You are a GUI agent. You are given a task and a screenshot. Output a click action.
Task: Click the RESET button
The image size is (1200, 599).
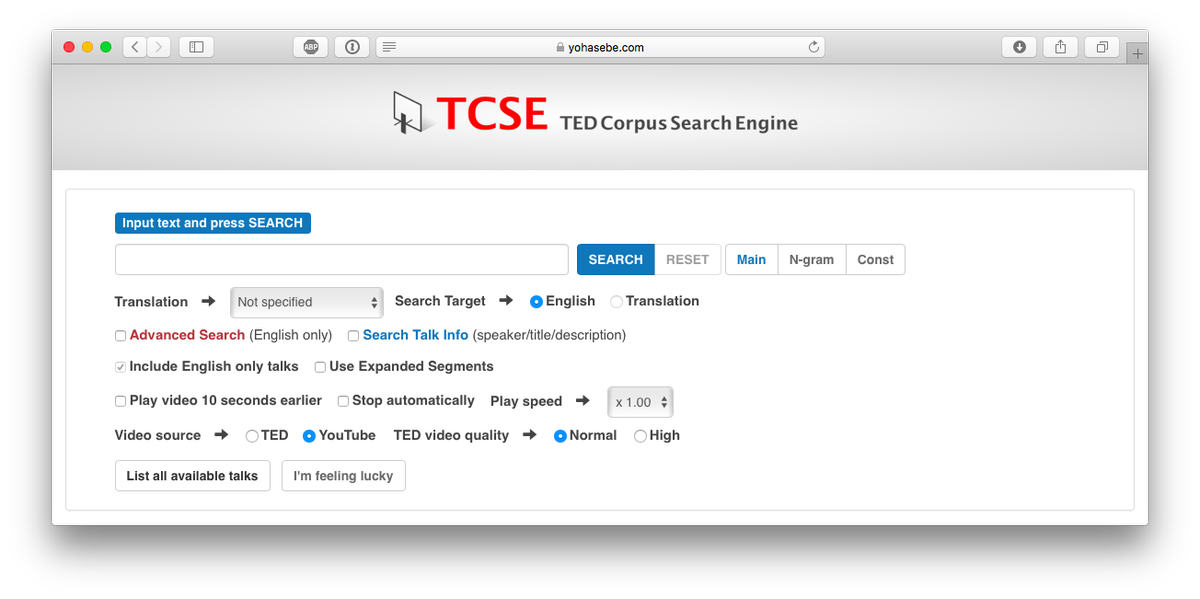tap(687, 259)
